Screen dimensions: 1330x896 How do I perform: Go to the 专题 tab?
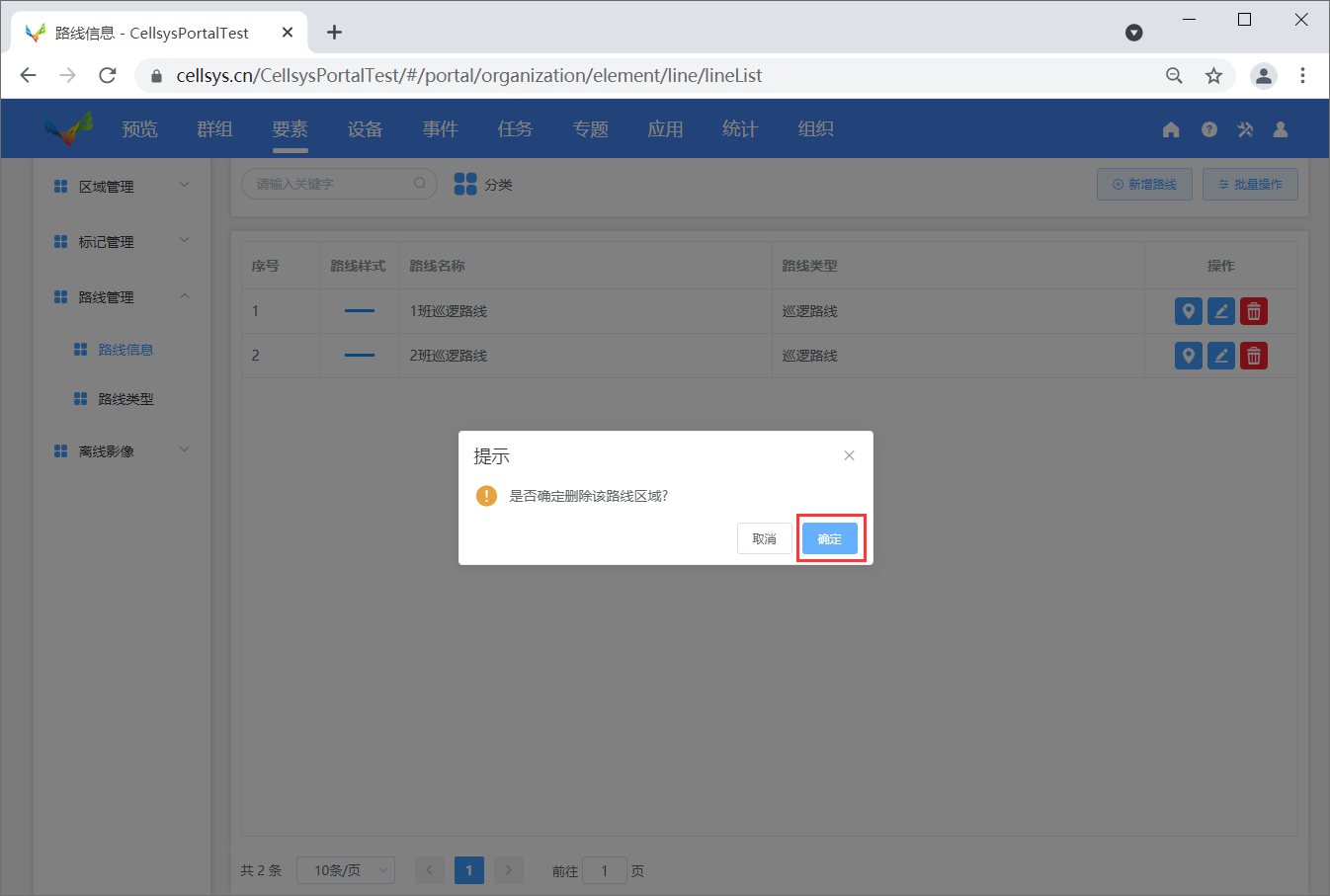click(x=590, y=128)
